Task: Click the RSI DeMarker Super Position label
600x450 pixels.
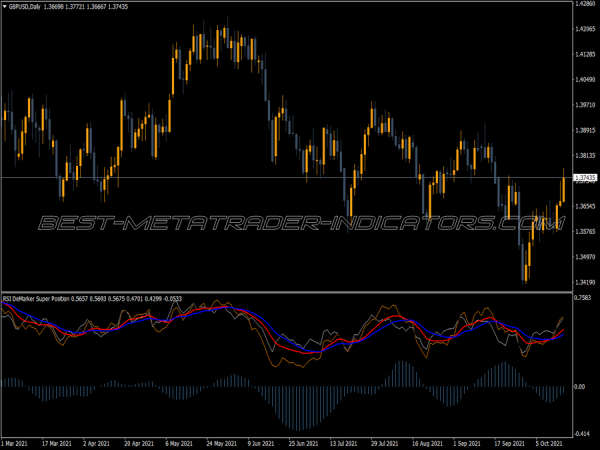Action: pyautogui.click(x=36, y=298)
